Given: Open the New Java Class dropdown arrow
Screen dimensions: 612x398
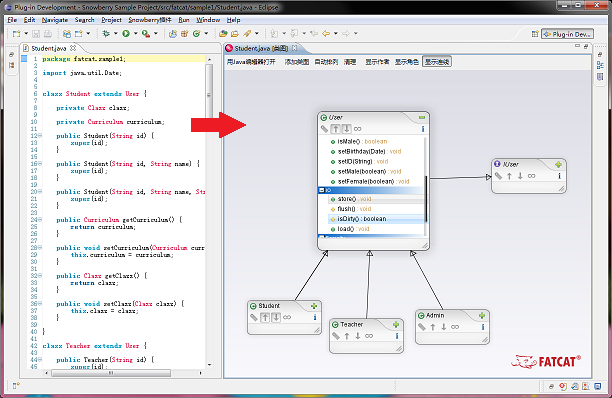Looking at the screenshot, I should coord(206,34).
